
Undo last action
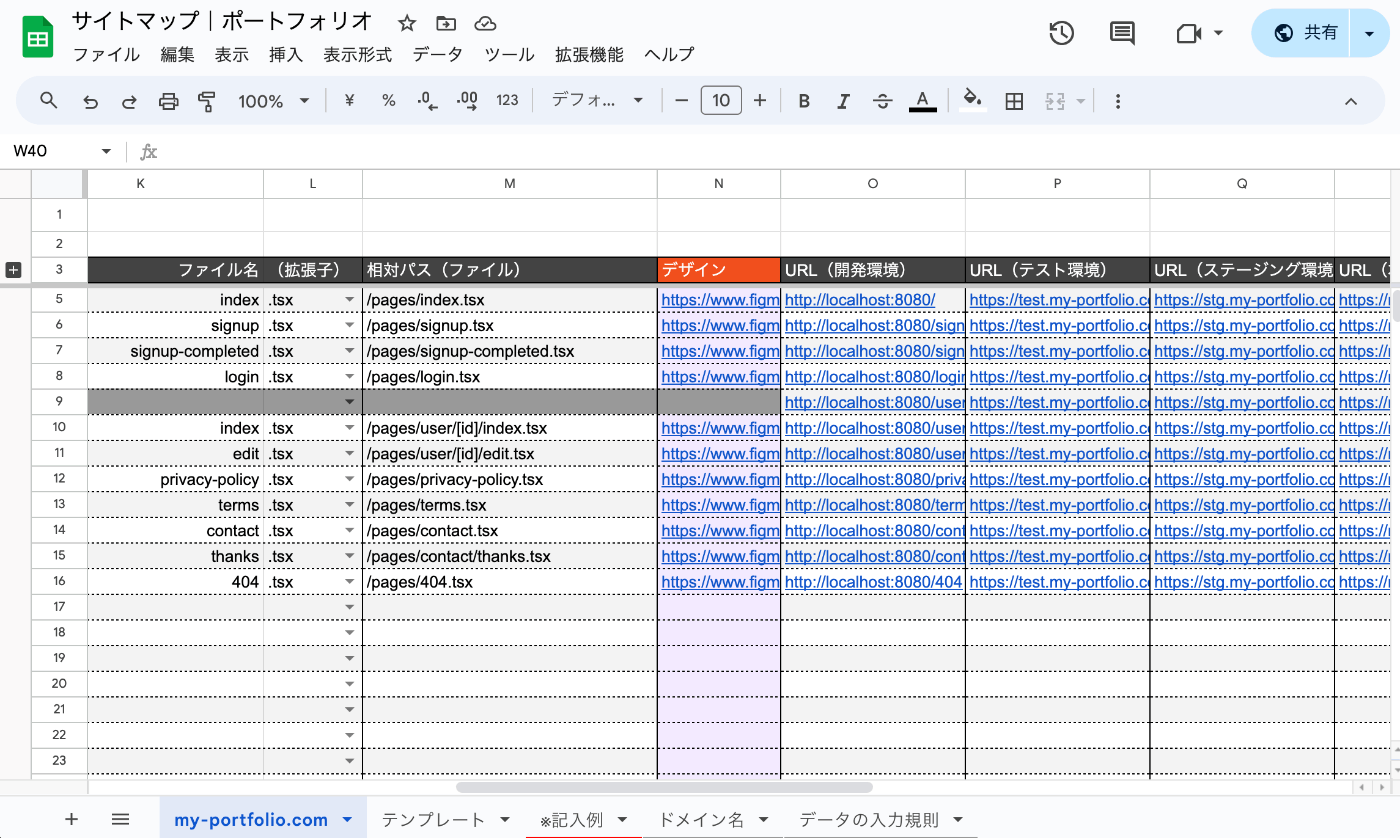(90, 101)
